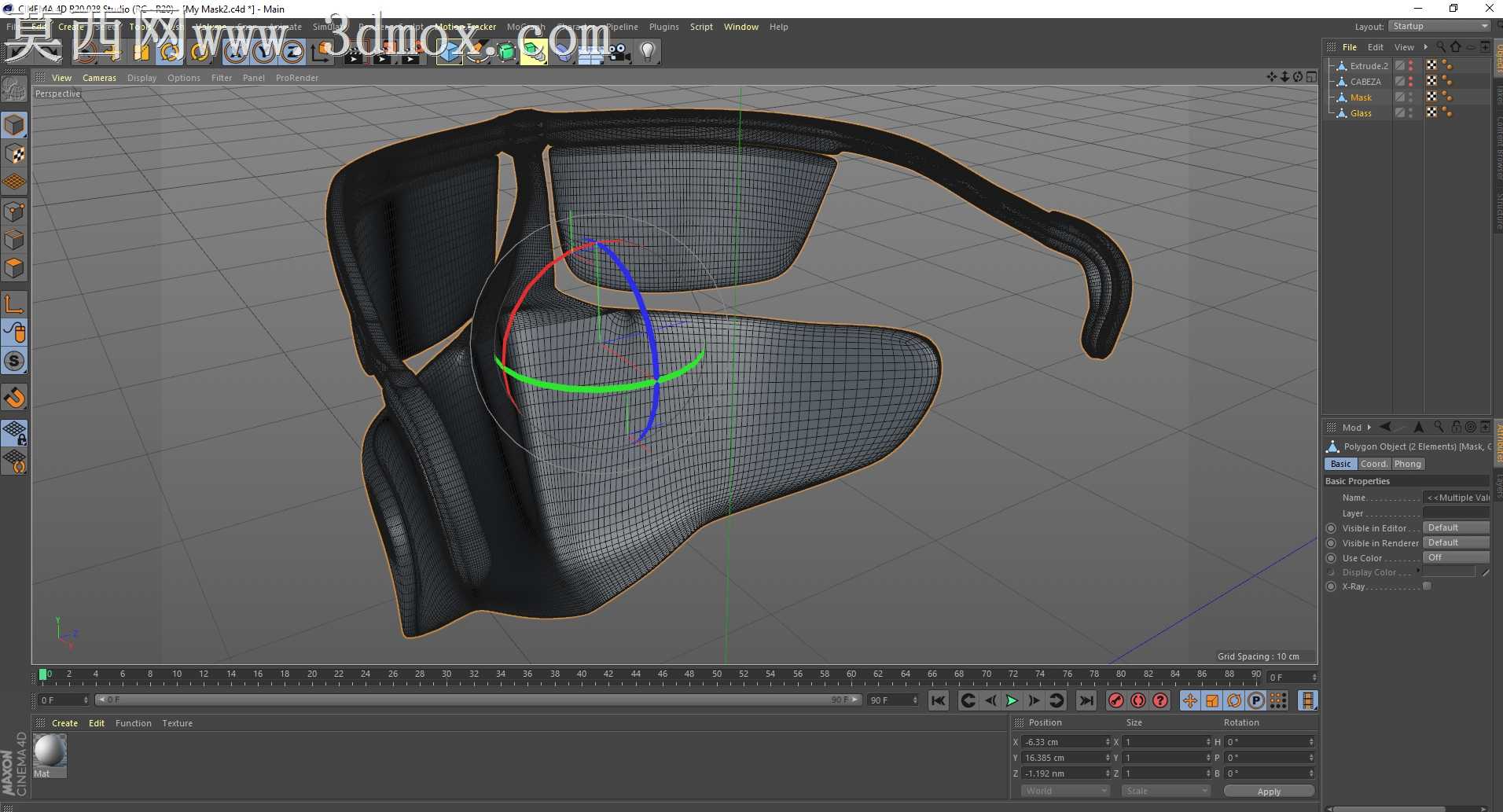Toggle the Z-axis lock in the top toolbar
The height and width of the screenshot is (812, 1503).
coord(292,52)
